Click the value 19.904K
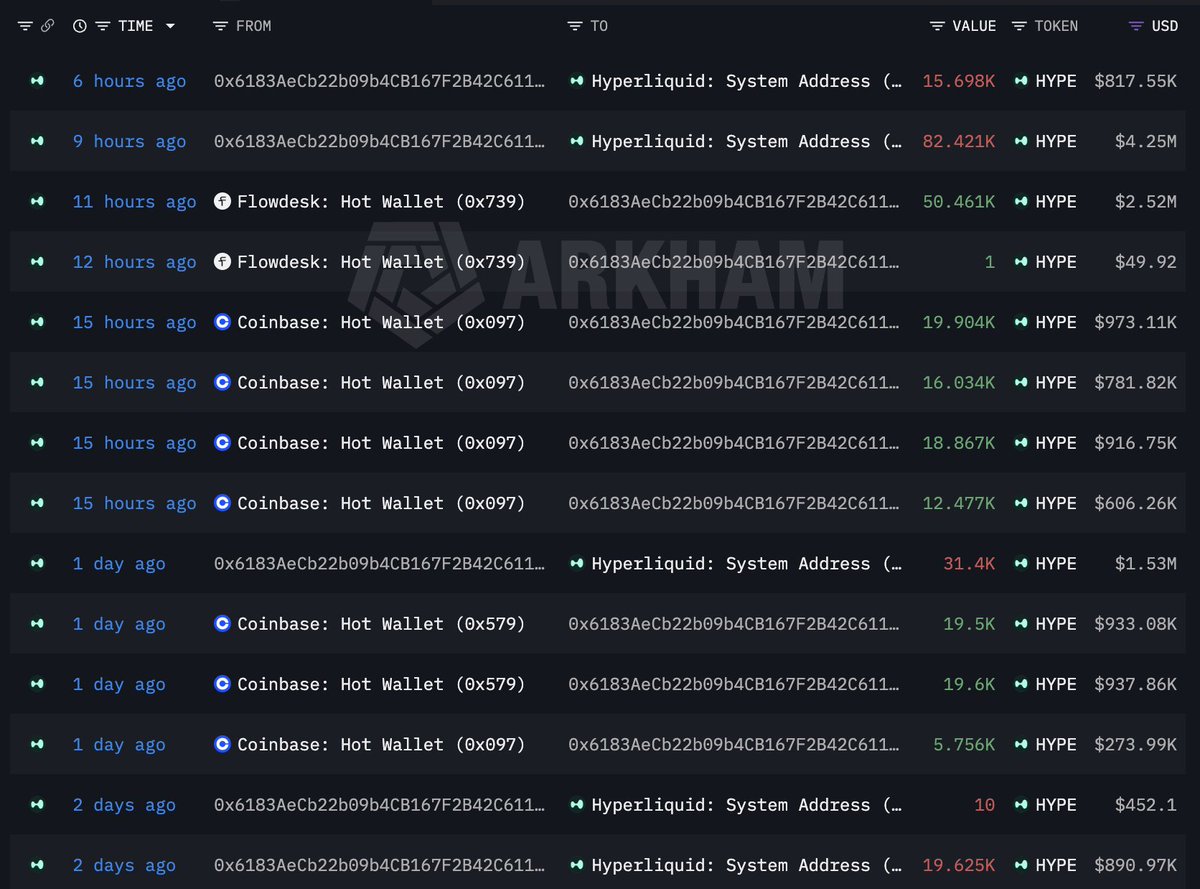This screenshot has height=889, width=1200. click(x=959, y=322)
